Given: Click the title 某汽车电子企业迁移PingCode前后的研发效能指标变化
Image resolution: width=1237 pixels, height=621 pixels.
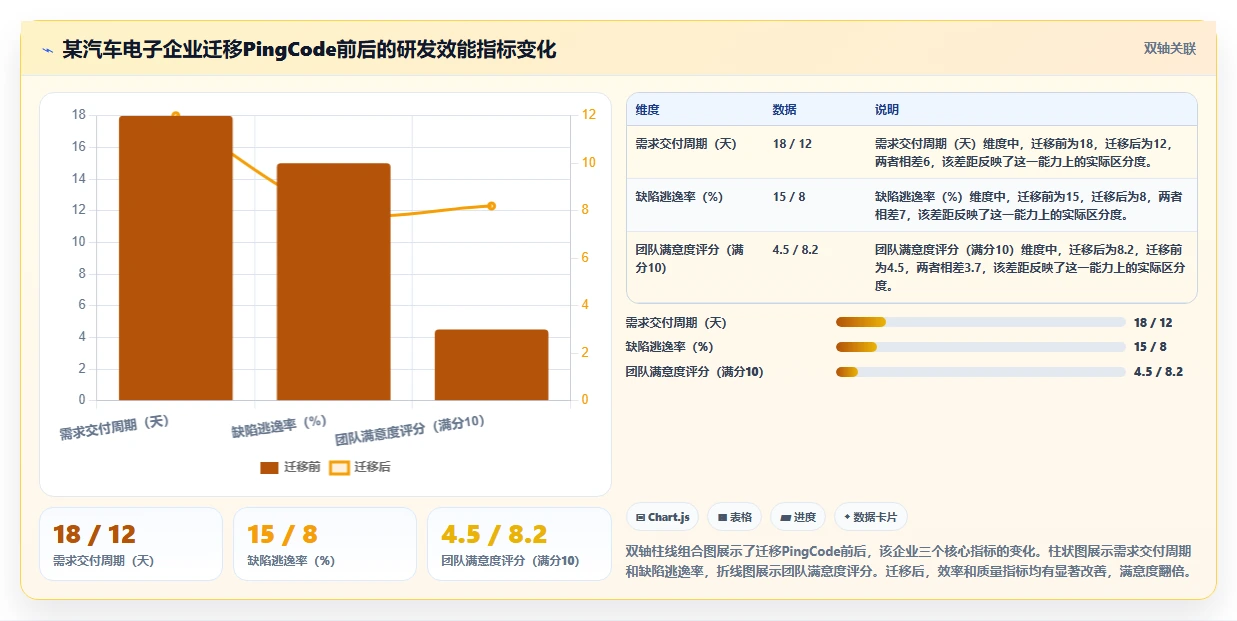Looking at the screenshot, I should click(309, 50).
